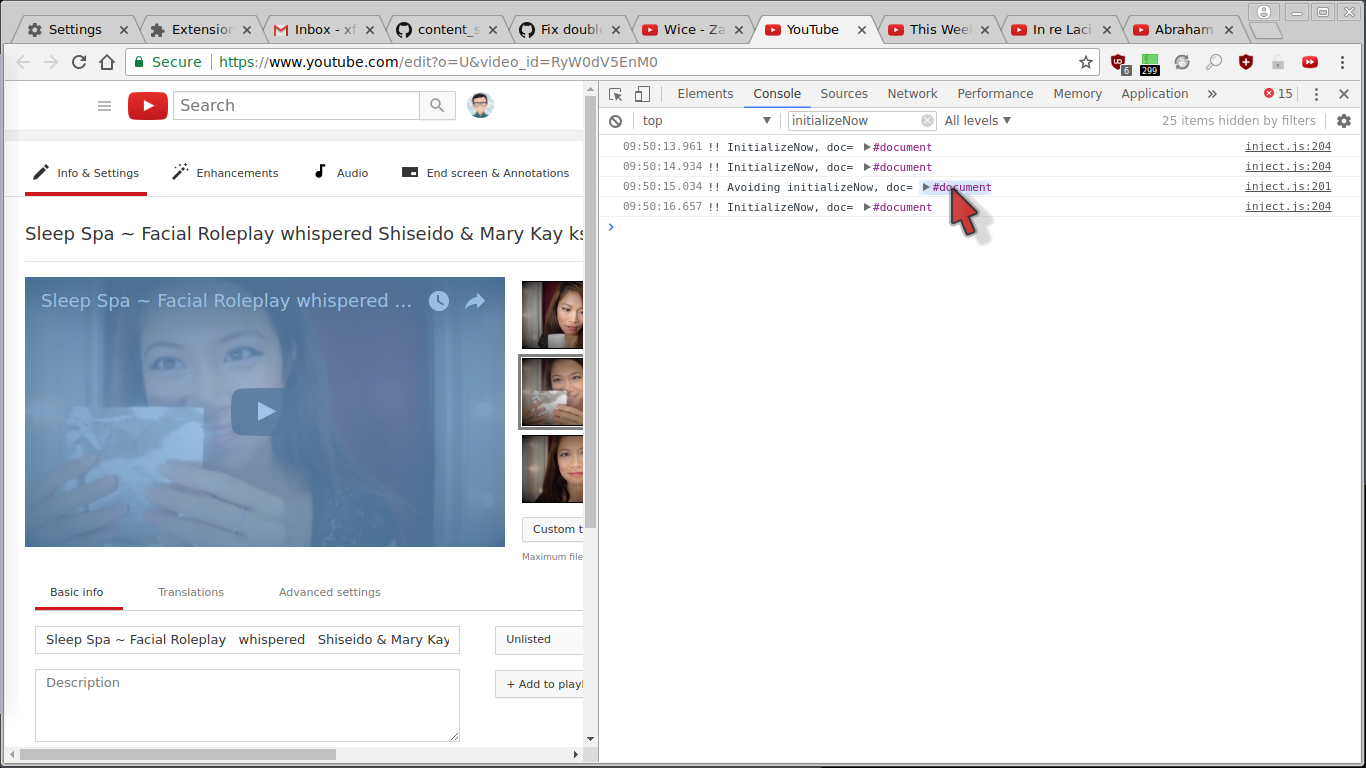Open the Translations tab

(x=190, y=592)
